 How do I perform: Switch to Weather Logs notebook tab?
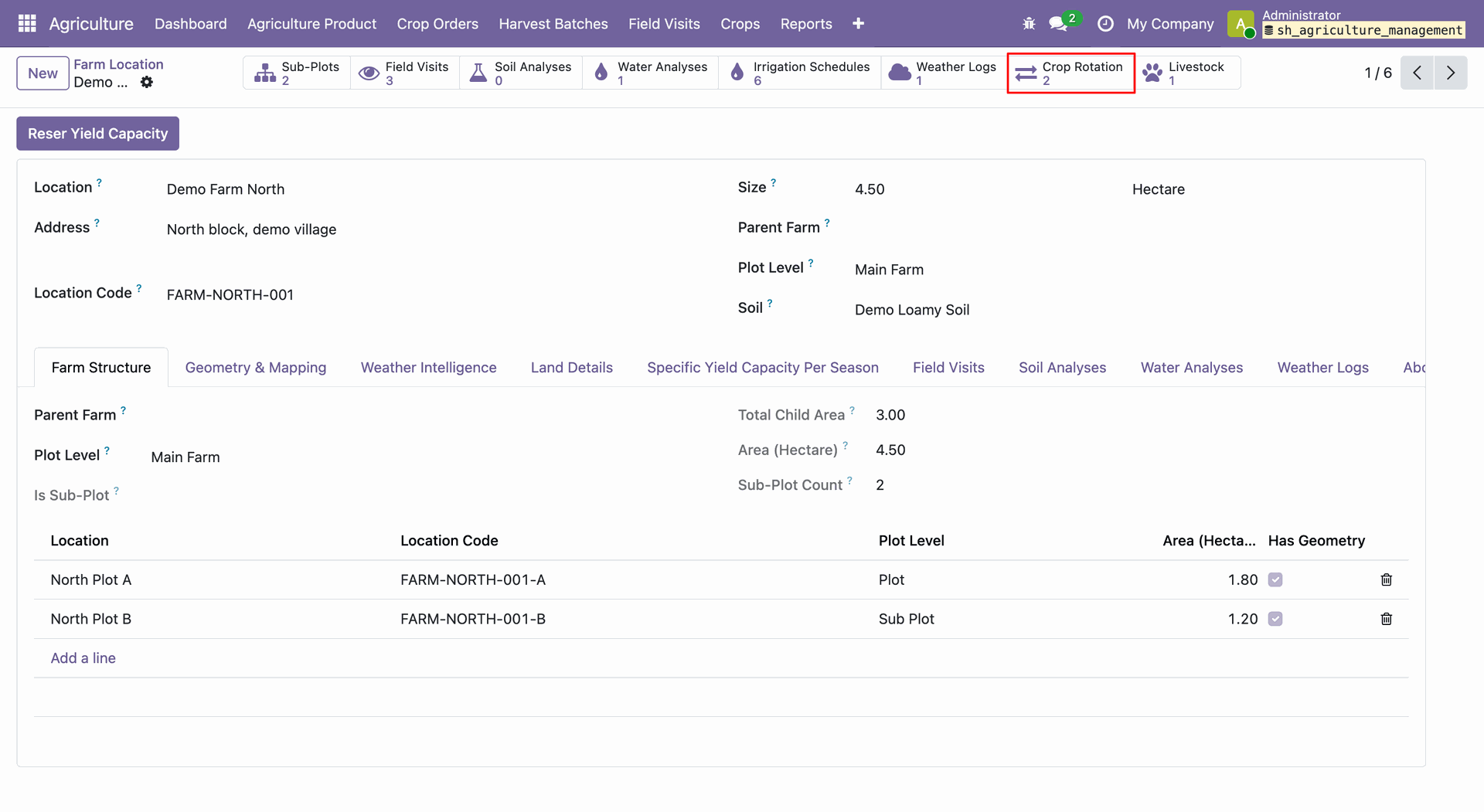pyautogui.click(x=1322, y=368)
